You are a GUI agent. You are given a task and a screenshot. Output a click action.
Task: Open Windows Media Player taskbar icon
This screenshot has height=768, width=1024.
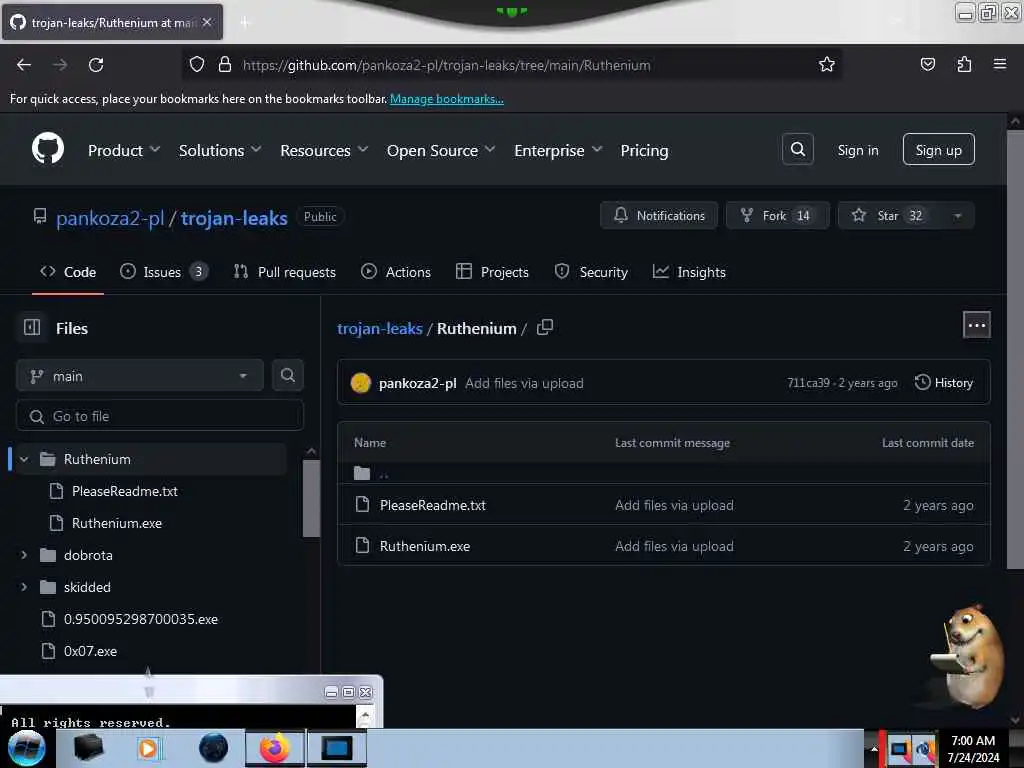[148, 748]
